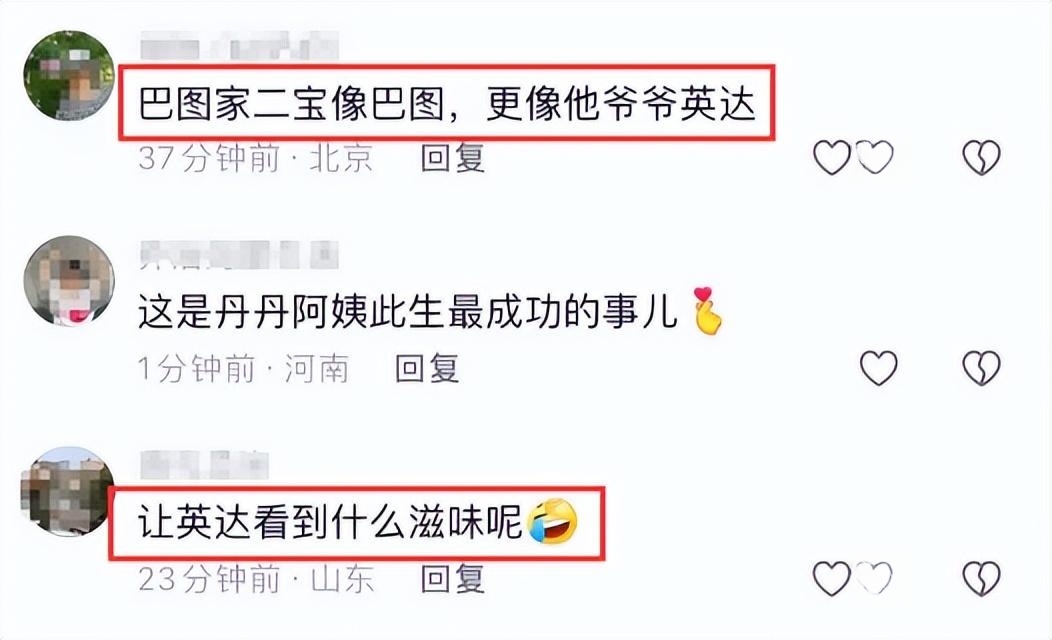Tap broken heart on the 河南 comment

click(982, 368)
